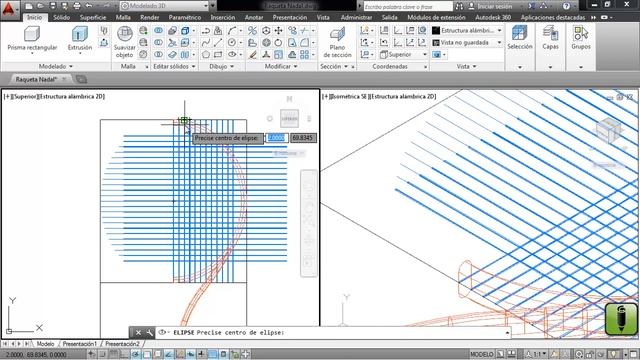Click the Suavizar objeto mesh tool

(124, 42)
